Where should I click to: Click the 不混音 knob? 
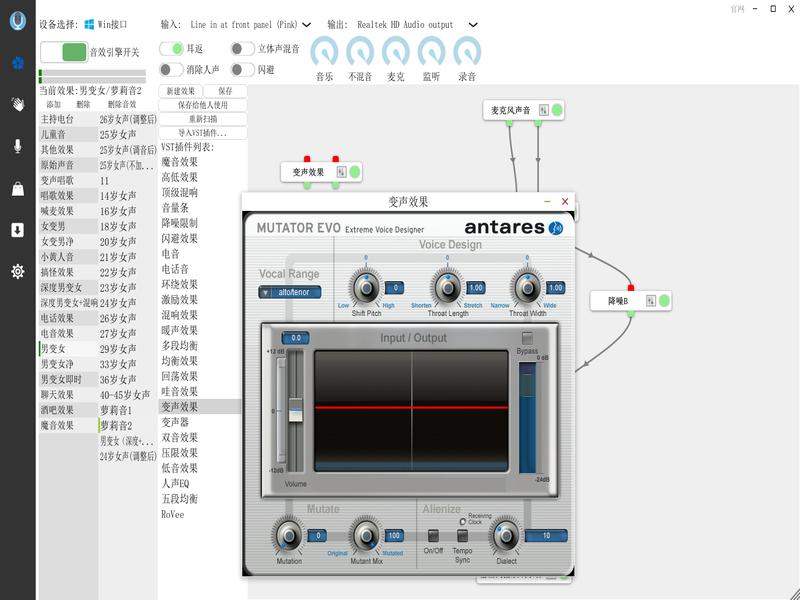coord(360,51)
